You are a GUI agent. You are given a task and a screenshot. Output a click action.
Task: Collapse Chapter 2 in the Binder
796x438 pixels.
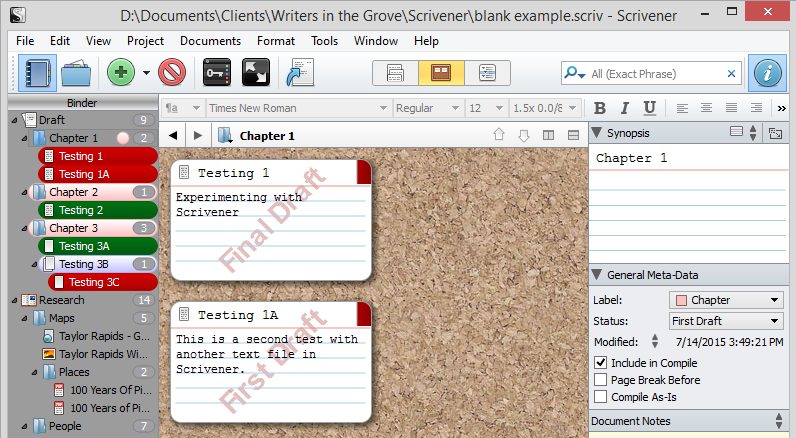[24, 192]
